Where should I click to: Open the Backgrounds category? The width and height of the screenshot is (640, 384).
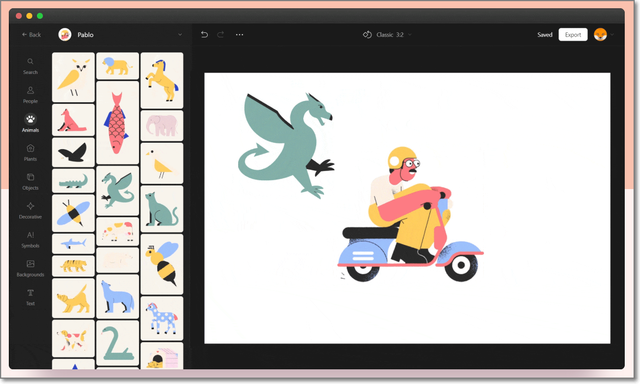point(30,269)
